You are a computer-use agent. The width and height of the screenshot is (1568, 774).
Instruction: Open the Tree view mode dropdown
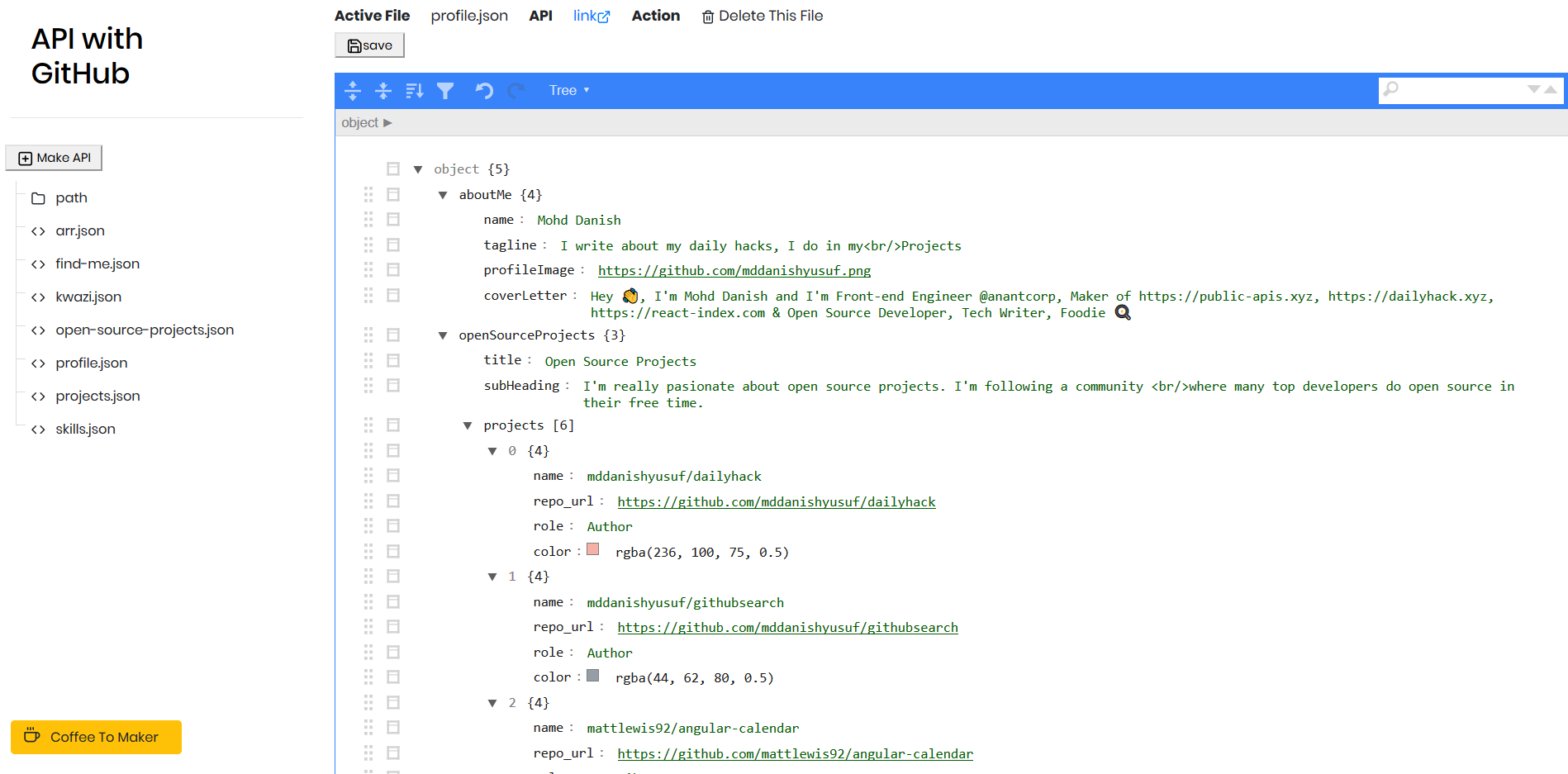(x=569, y=90)
